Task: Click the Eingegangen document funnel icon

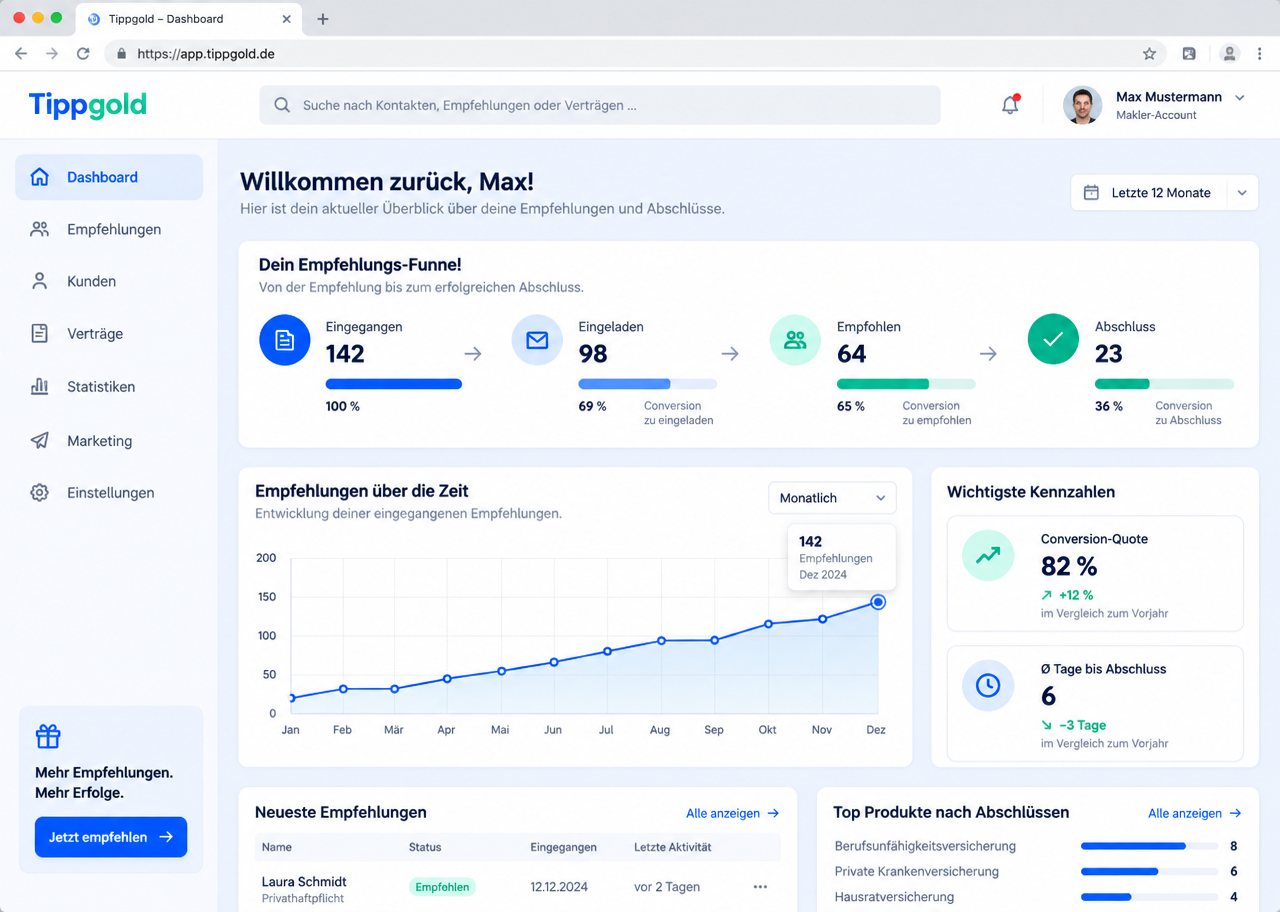Action: pyautogui.click(x=285, y=340)
